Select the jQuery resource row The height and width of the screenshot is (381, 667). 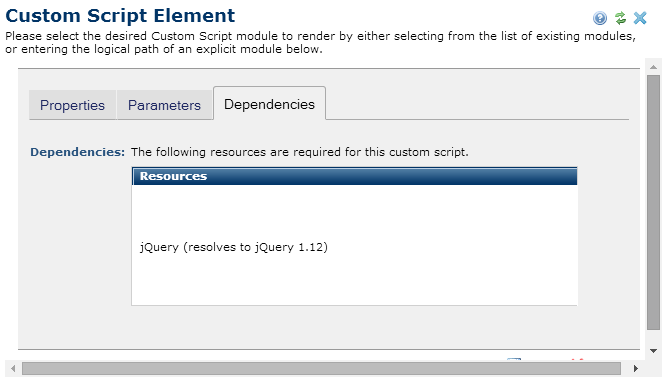point(355,247)
